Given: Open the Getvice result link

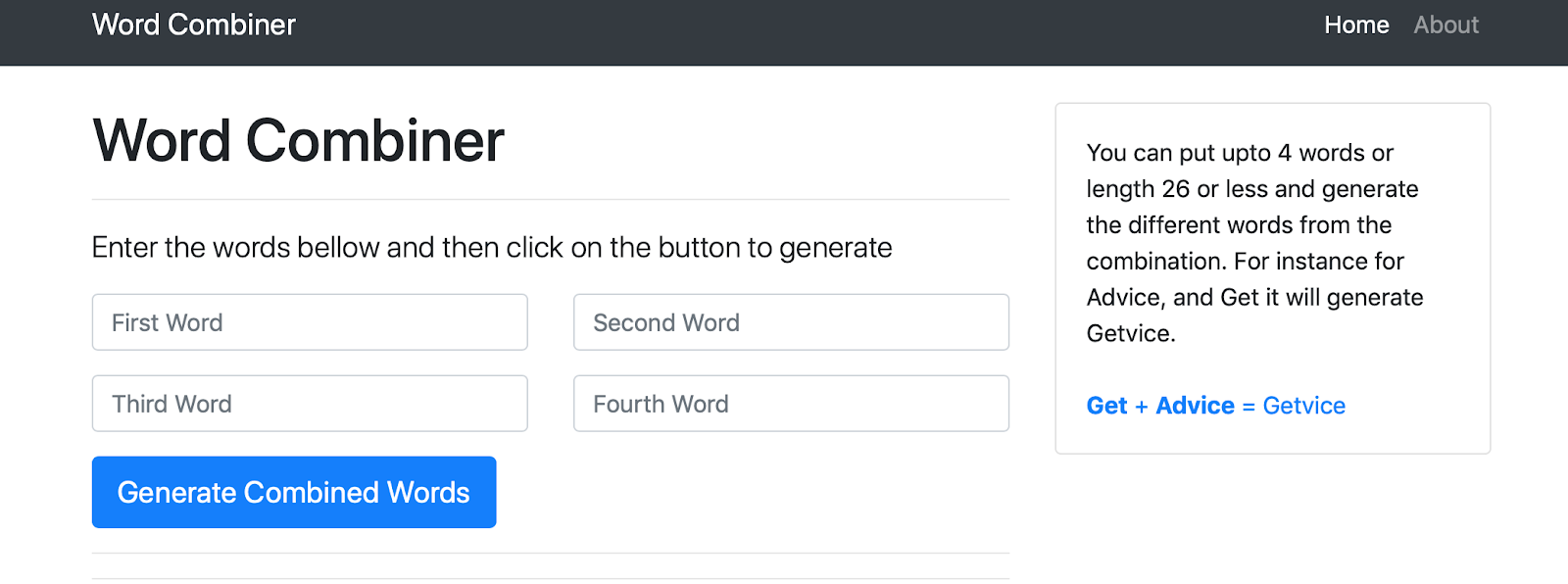Looking at the screenshot, I should click(1303, 406).
